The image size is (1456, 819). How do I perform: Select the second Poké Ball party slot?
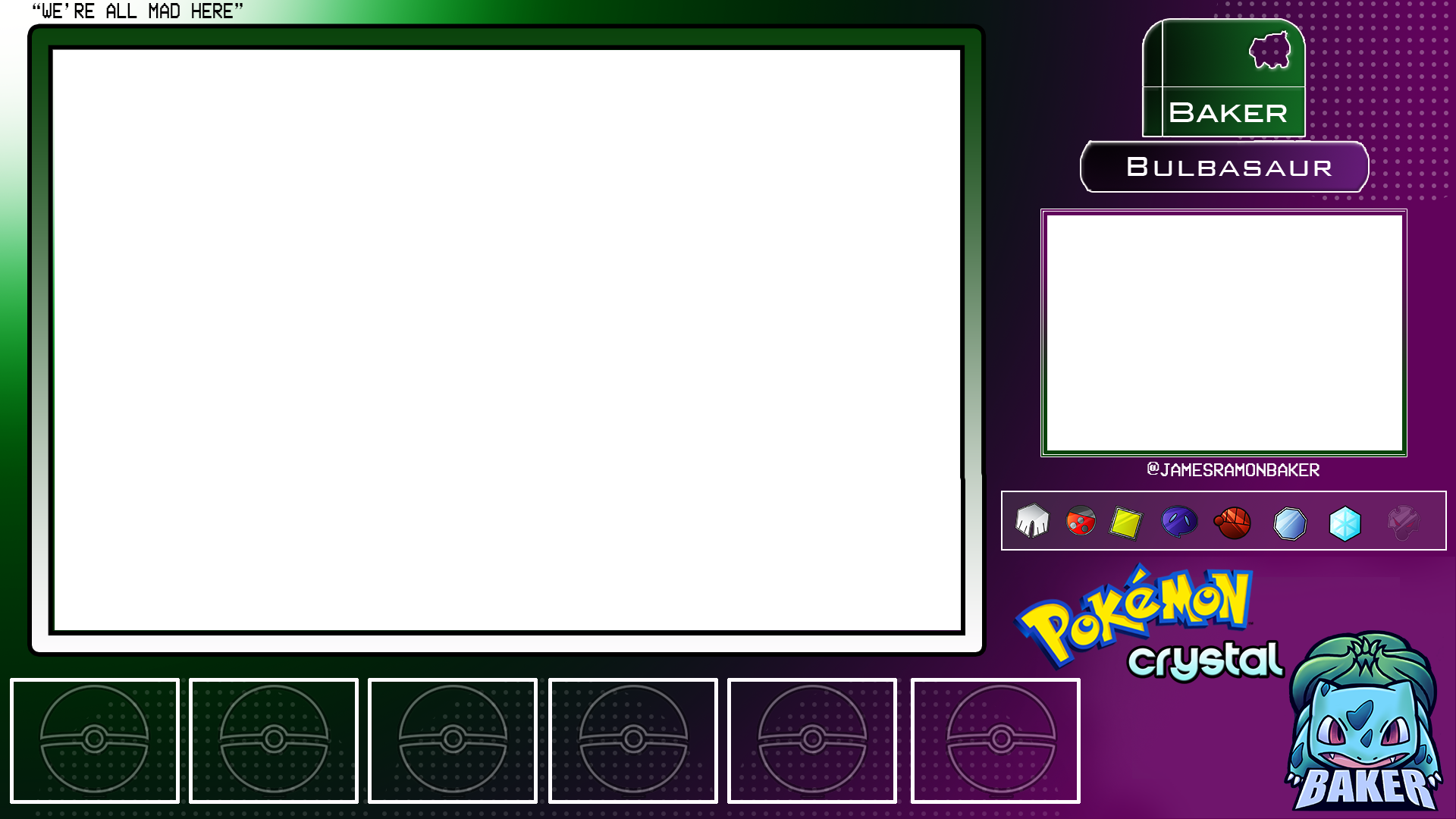click(x=274, y=740)
